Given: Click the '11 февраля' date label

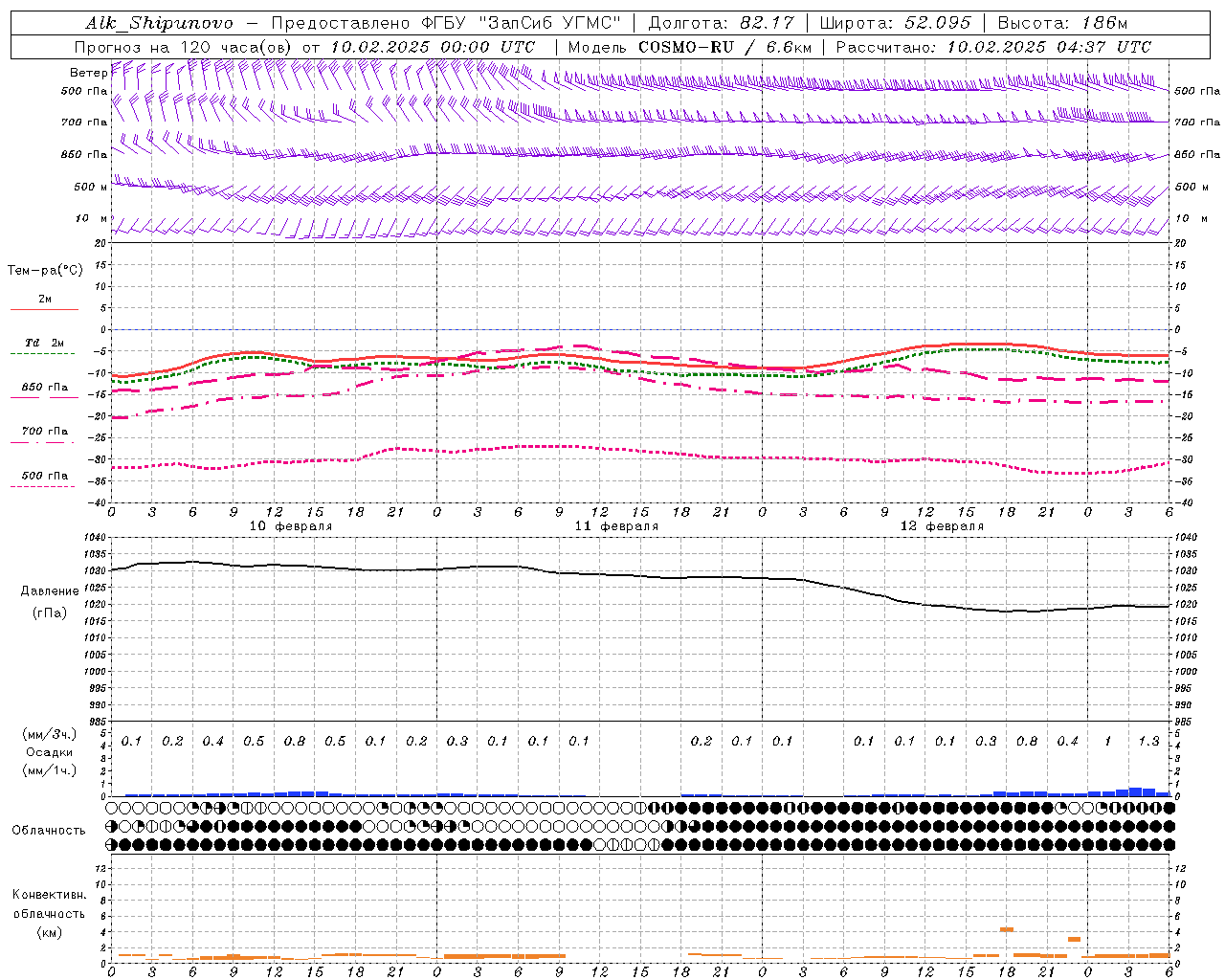Looking at the screenshot, I should (x=616, y=526).
